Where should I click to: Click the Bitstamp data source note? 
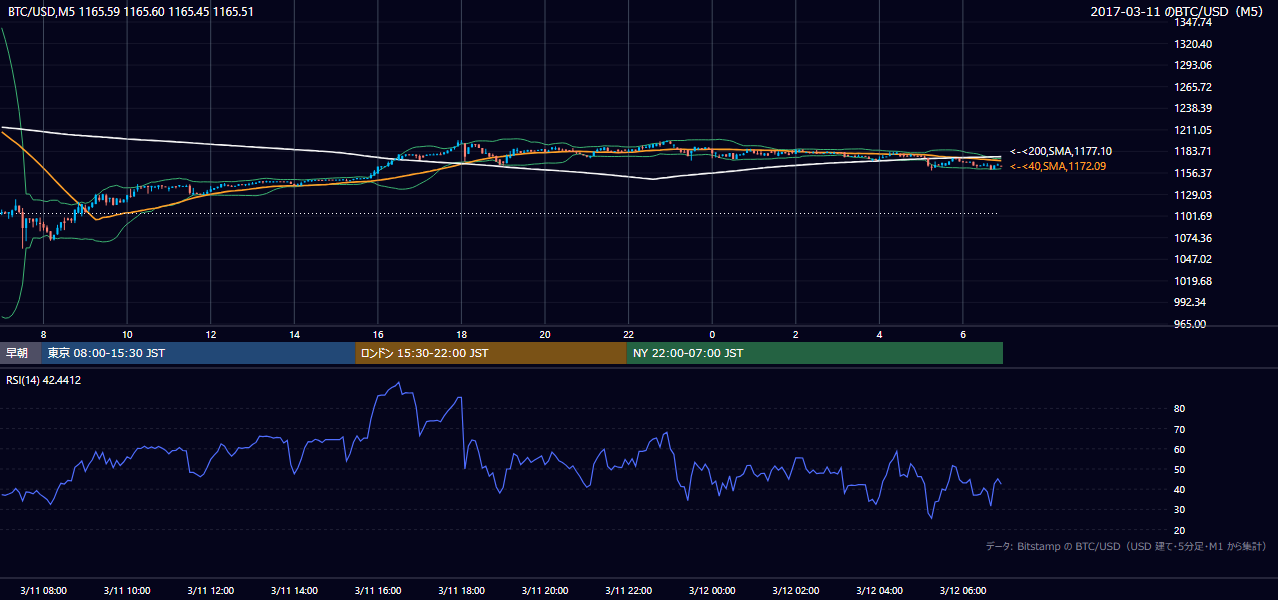[x=1126, y=546]
